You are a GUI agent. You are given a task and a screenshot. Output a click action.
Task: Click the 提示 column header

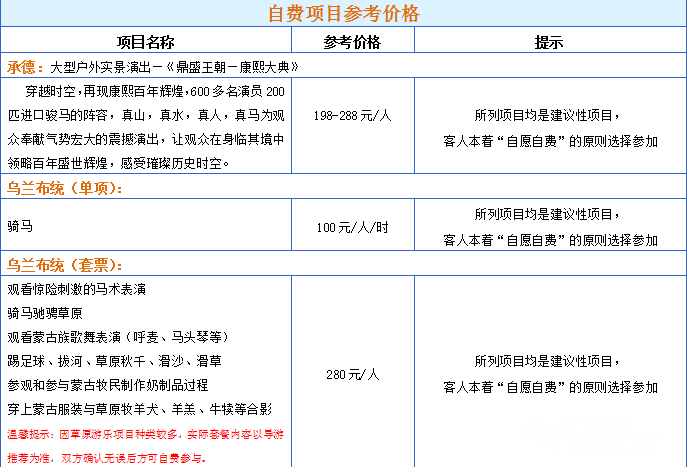549,41
